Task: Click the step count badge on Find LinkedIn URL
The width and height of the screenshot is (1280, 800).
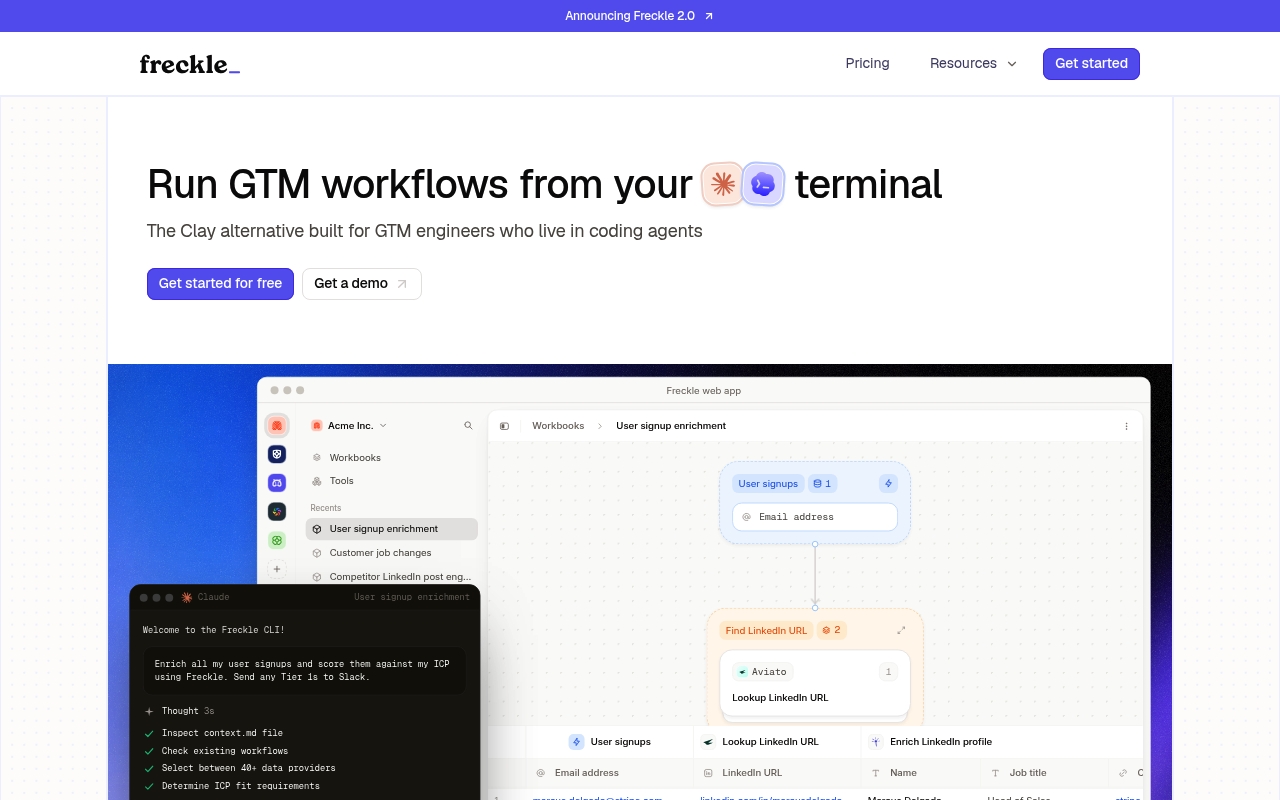Action: [x=831, y=630]
